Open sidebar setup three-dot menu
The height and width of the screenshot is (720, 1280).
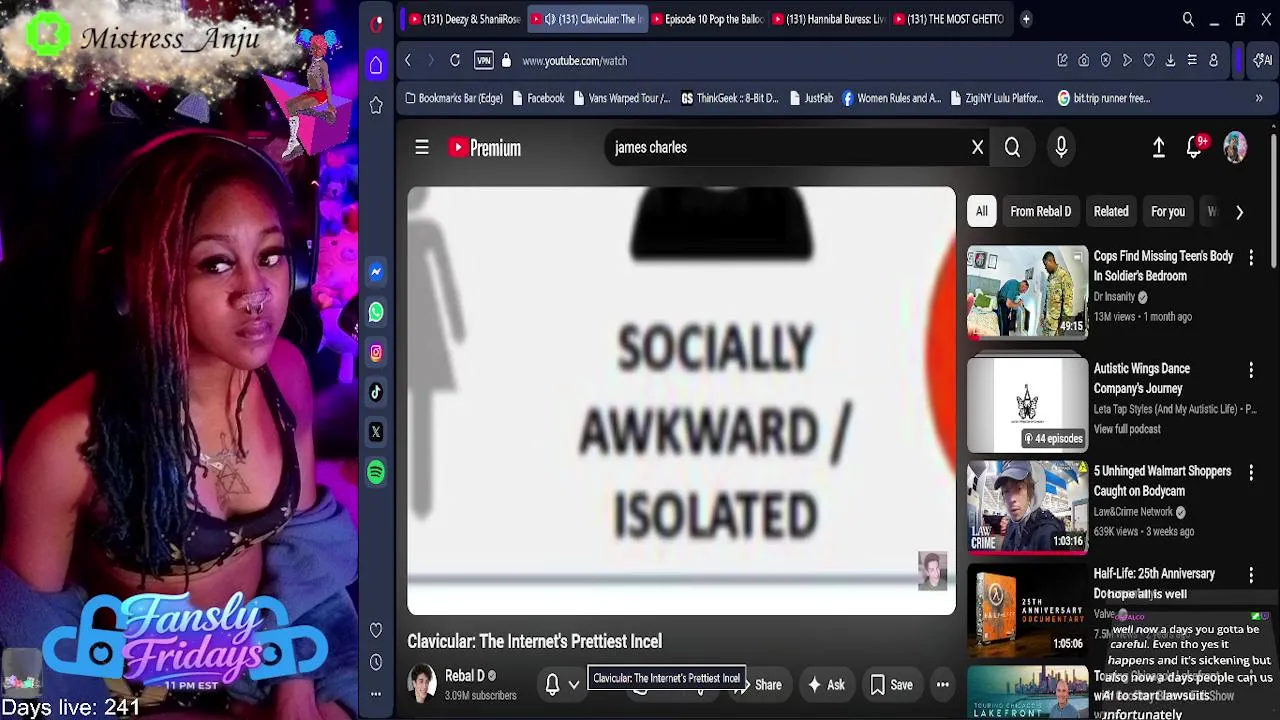click(376, 694)
